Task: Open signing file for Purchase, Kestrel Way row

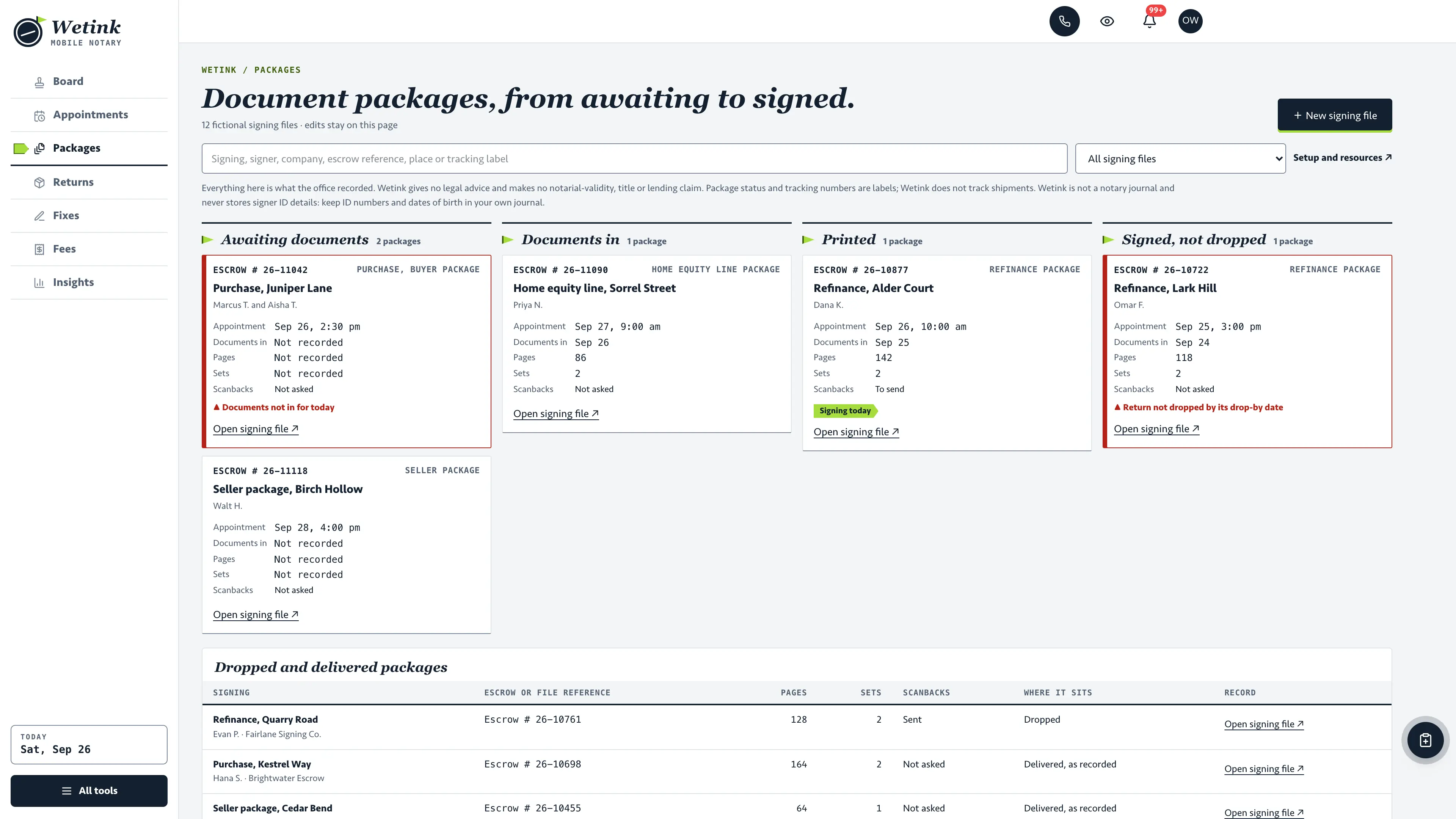Action: (1264, 769)
